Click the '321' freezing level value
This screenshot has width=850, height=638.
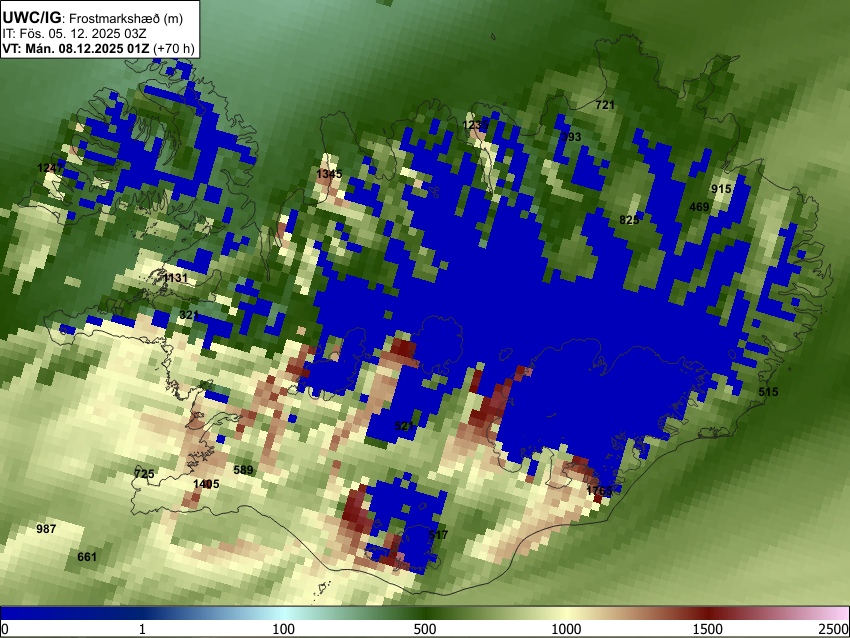click(189, 315)
